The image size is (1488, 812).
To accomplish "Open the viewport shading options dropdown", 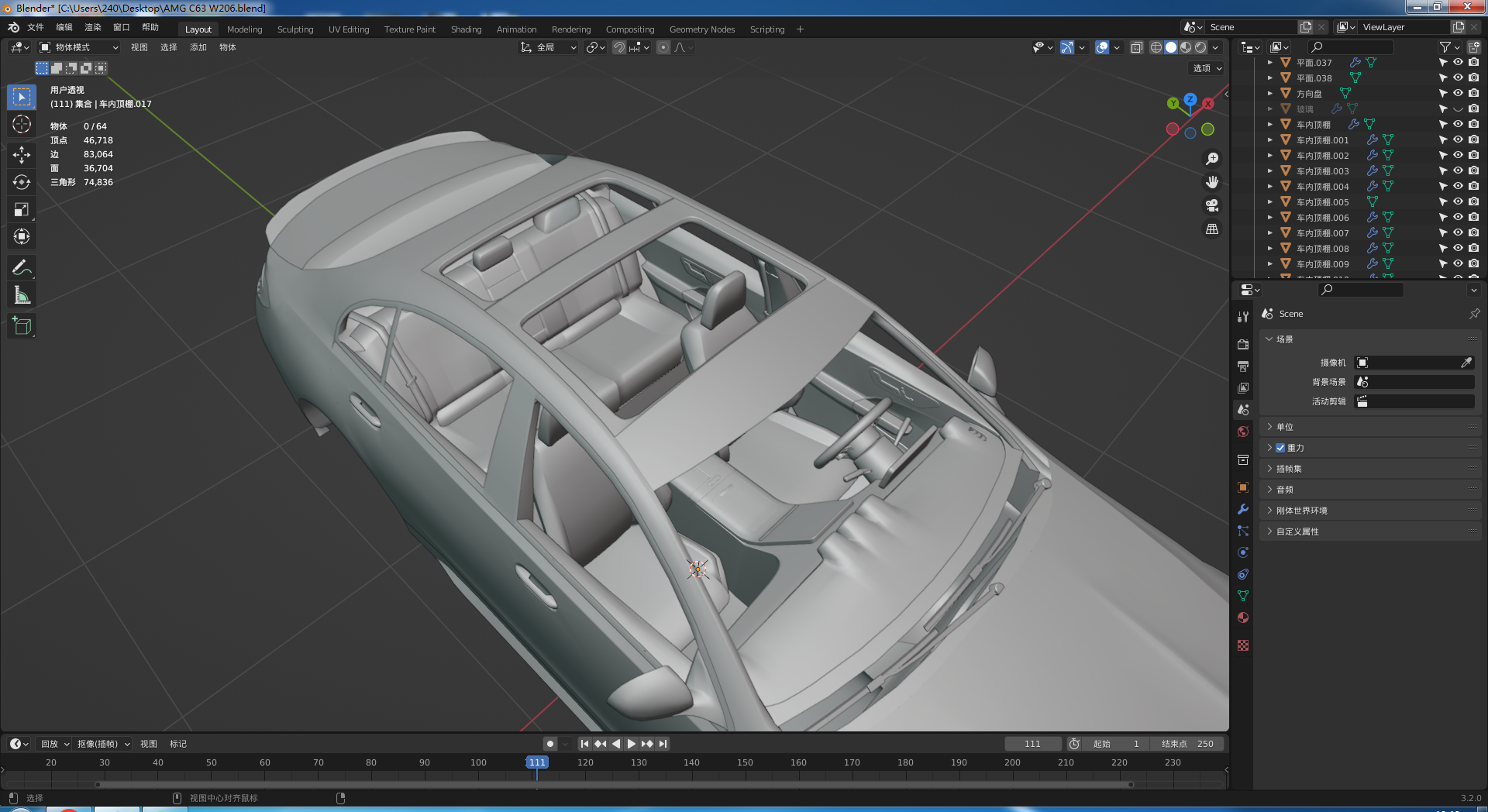I will click(x=1215, y=47).
